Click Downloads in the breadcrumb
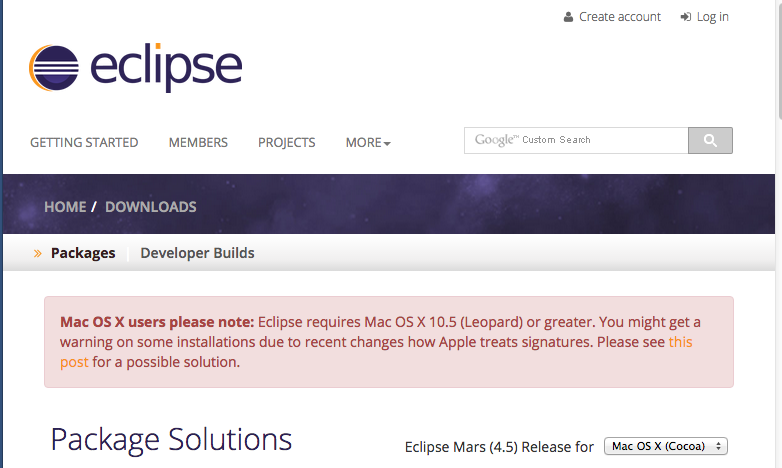782x468 pixels. 150,207
